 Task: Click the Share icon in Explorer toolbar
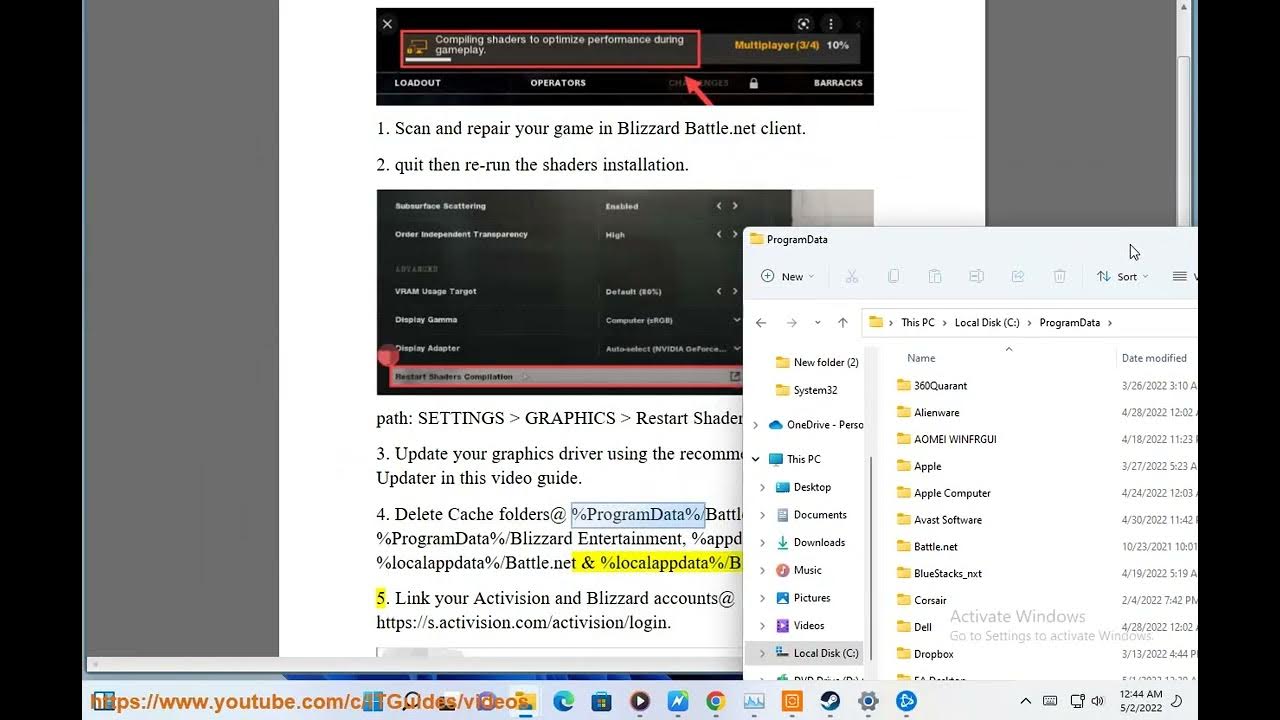point(1018,276)
